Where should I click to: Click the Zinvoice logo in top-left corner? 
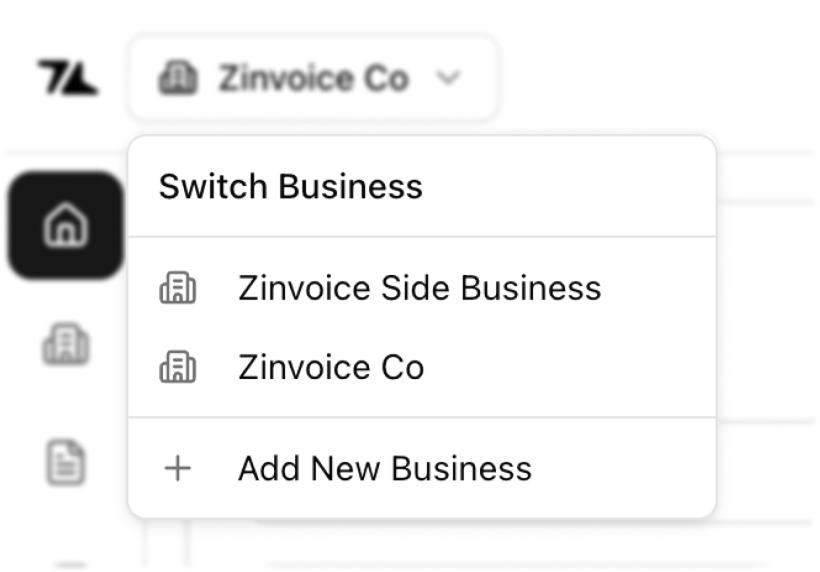point(67,78)
